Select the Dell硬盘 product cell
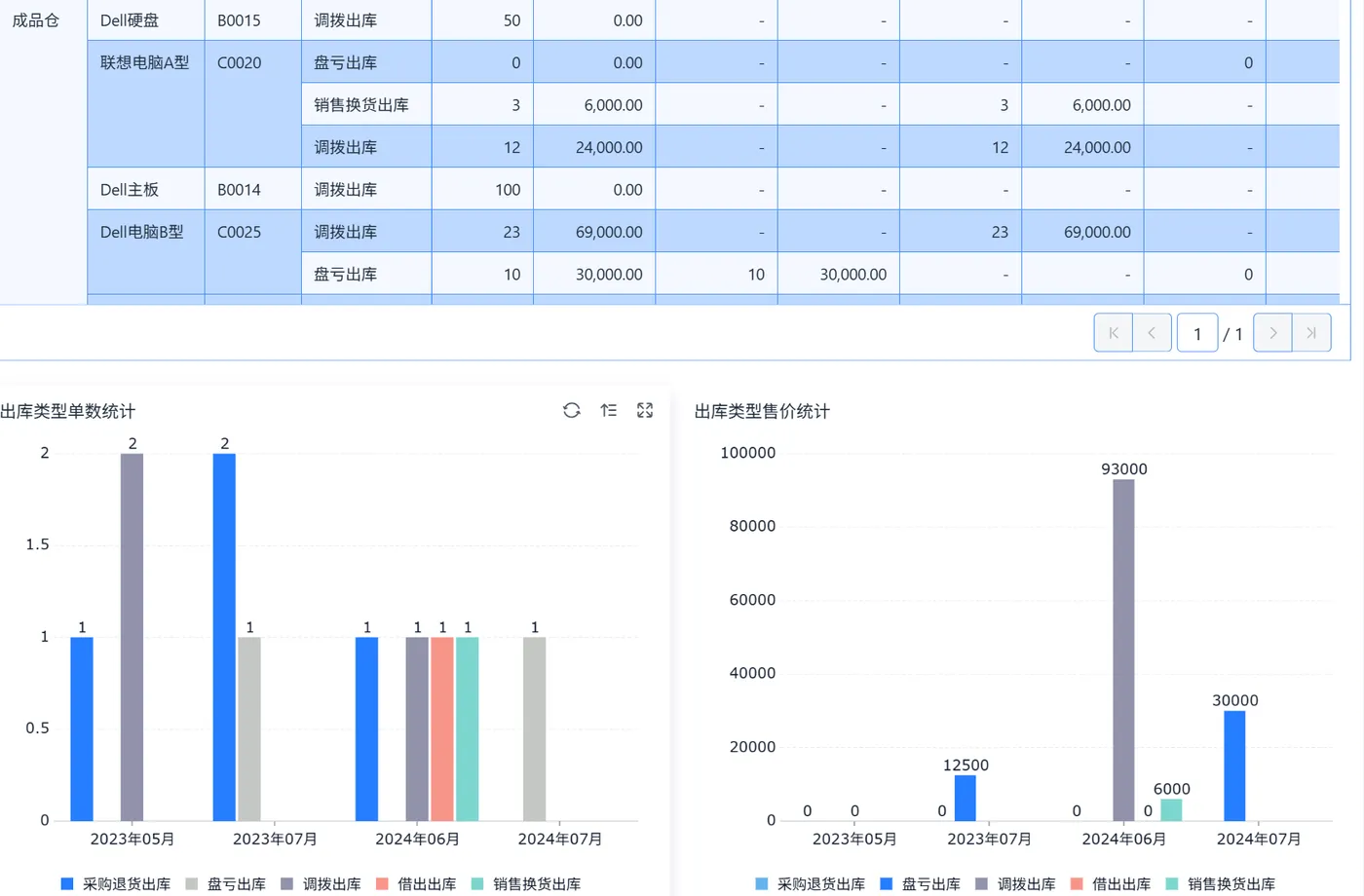Viewport: 1364px width, 896px height. click(x=146, y=20)
